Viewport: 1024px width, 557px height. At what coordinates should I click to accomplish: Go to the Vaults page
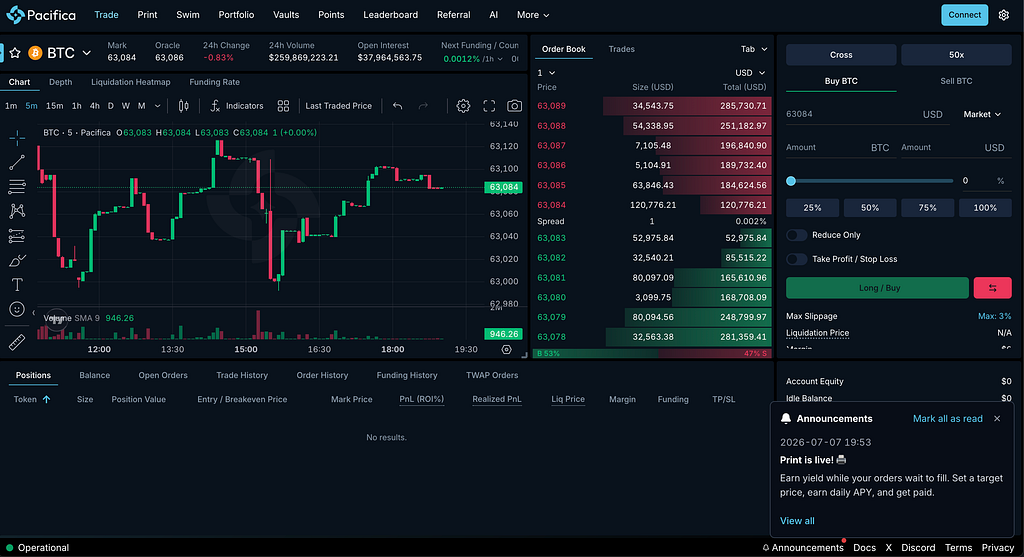[x=286, y=14]
